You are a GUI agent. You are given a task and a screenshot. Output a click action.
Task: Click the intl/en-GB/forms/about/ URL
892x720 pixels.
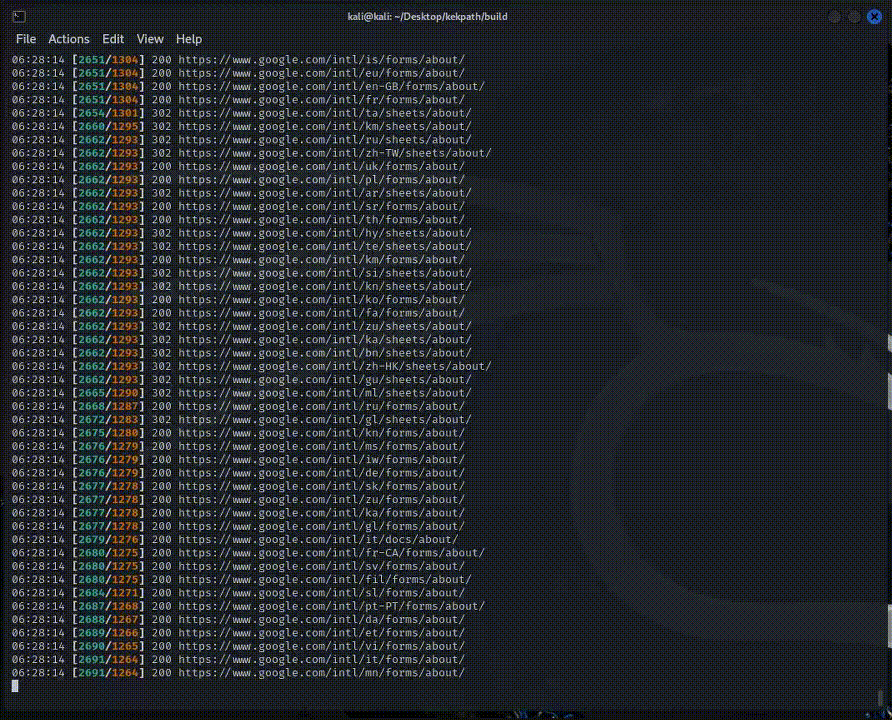click(x=332, y=86)
